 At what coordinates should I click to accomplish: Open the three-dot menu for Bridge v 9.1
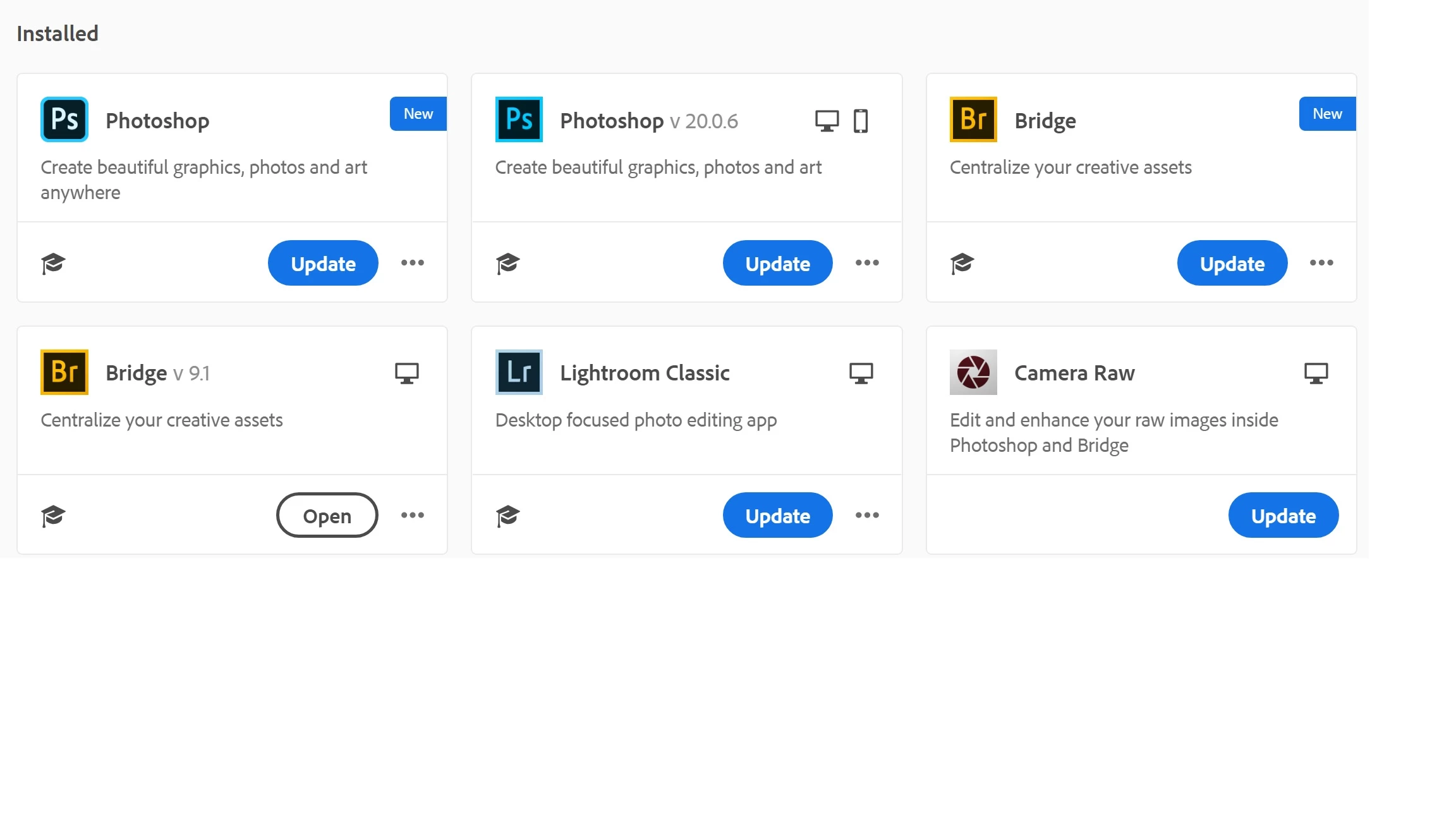[x=413, y=516]
